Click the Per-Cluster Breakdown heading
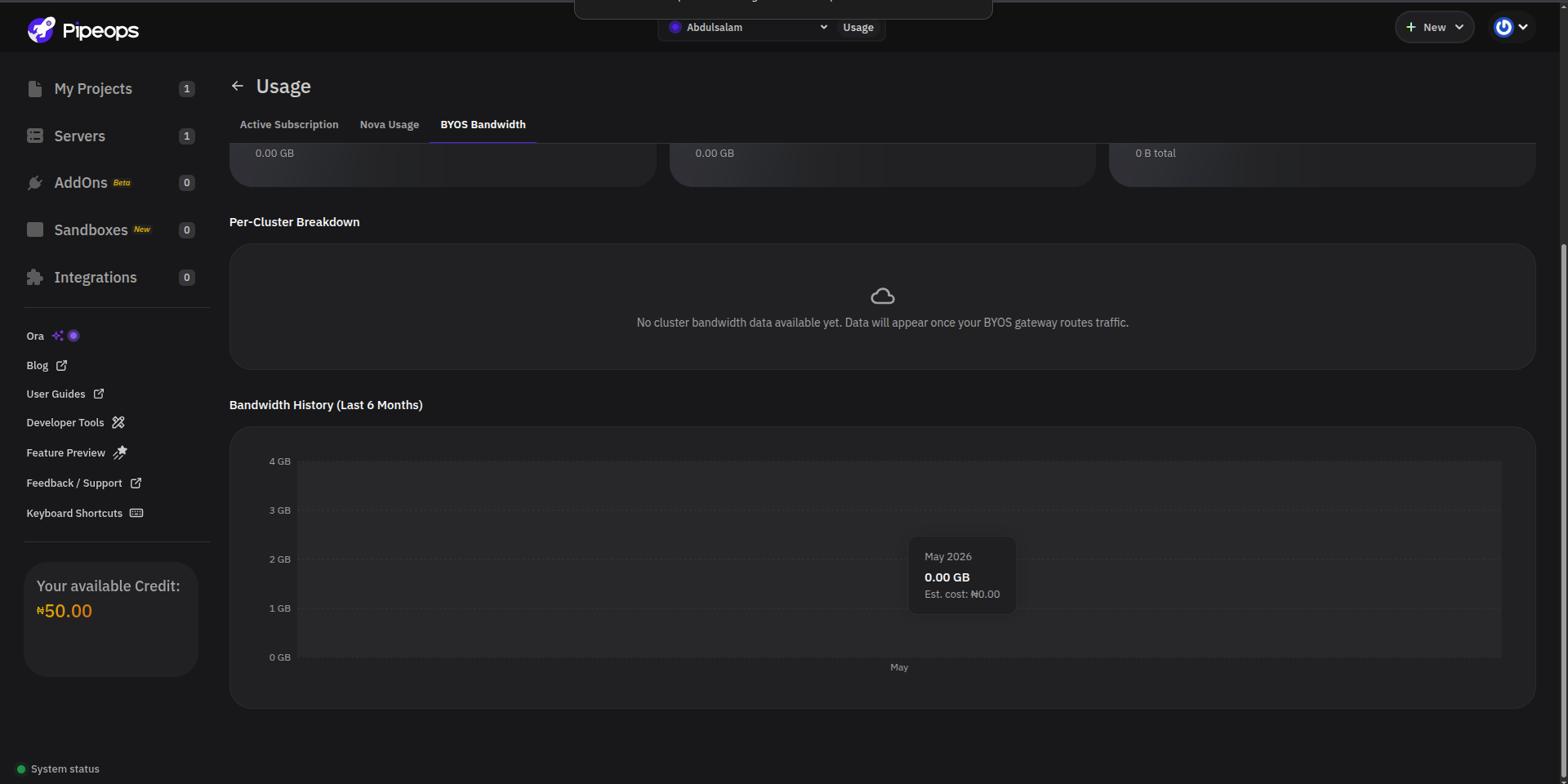The image size is (1568, 784). (x=295, y=222)
